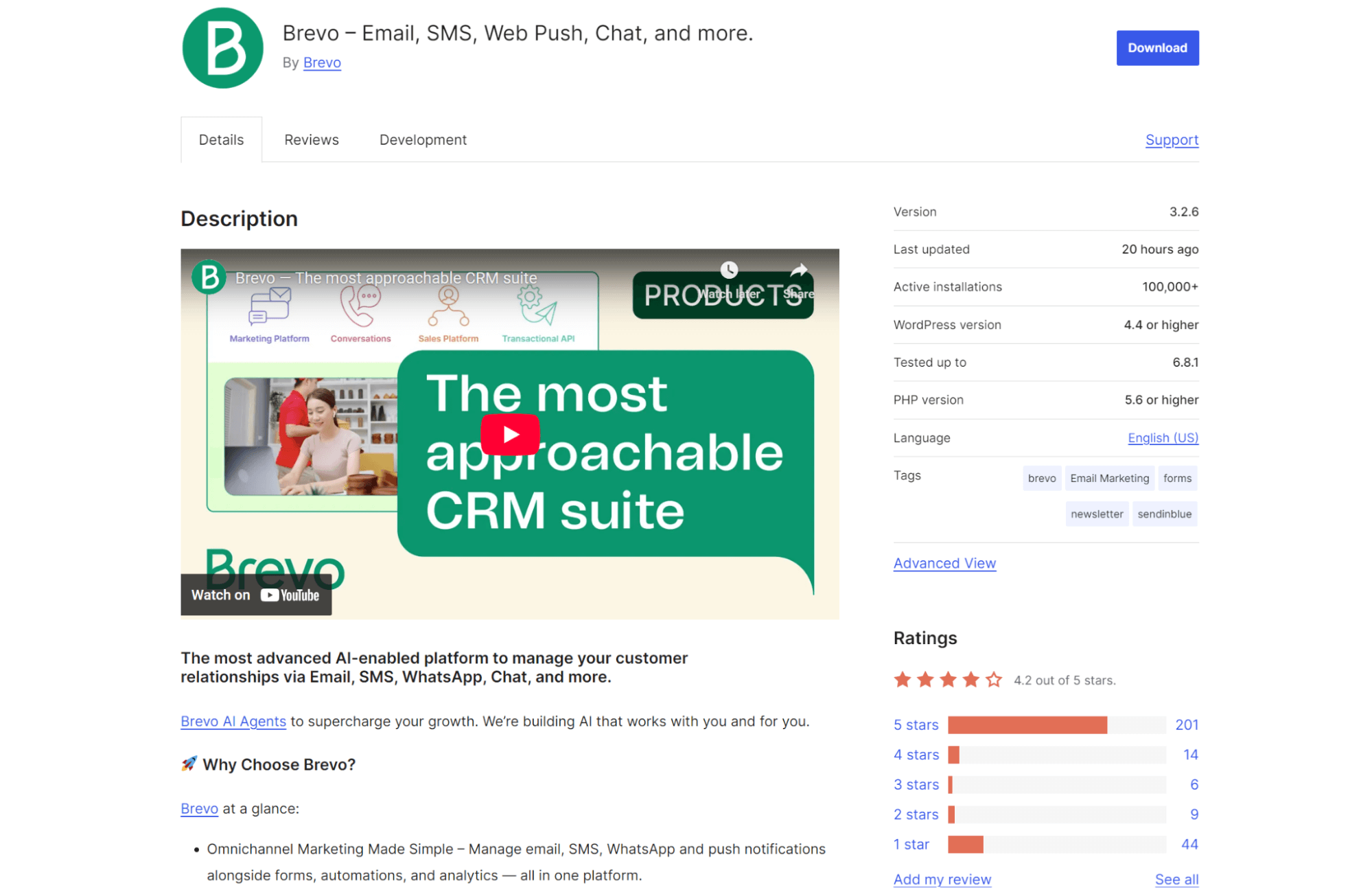The height and width of the screenshot is (890, 1372).
Task: Open the Brevo at a glance link
Action: [x=199, y=808]
